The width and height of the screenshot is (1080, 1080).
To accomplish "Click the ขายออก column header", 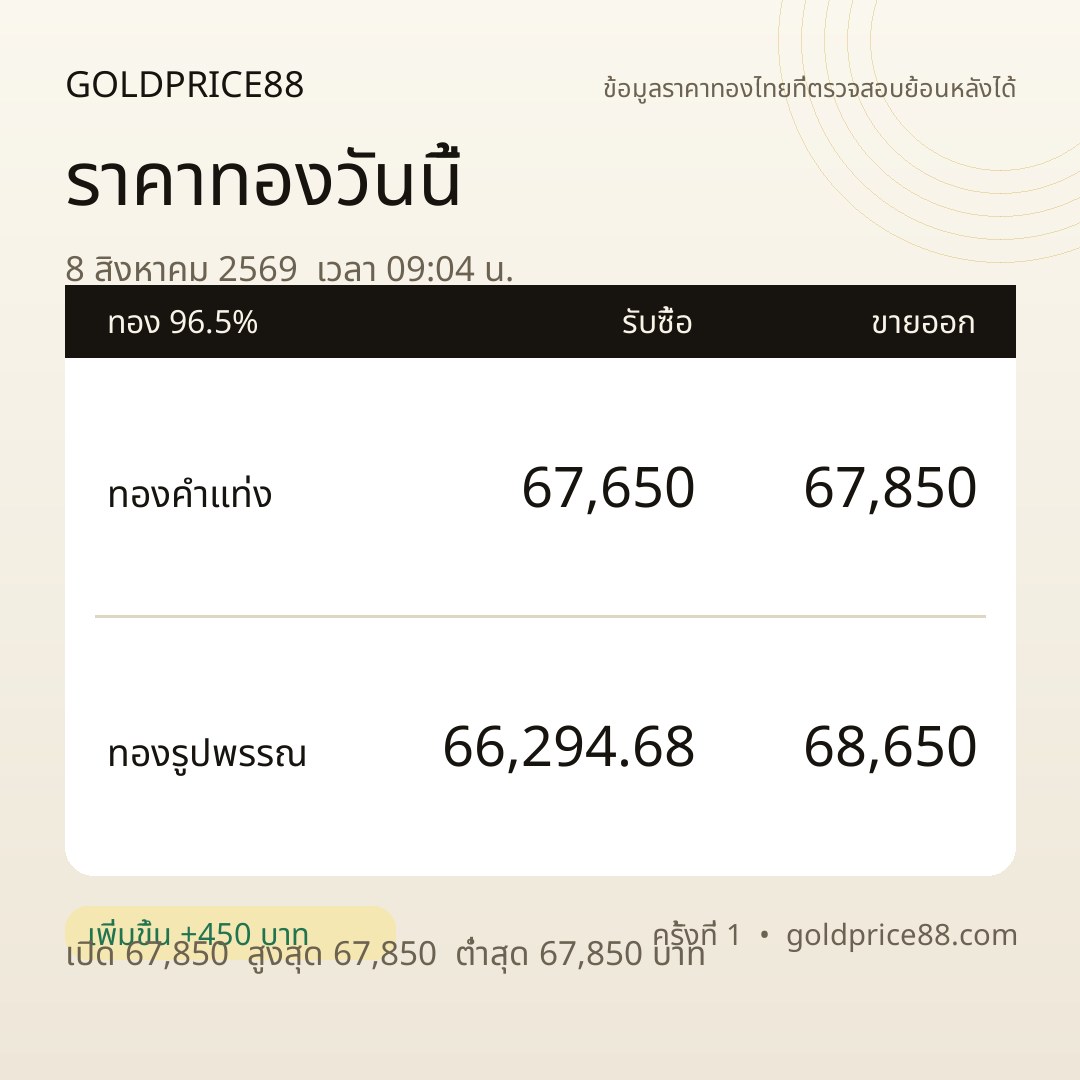I will click(923, 322).
